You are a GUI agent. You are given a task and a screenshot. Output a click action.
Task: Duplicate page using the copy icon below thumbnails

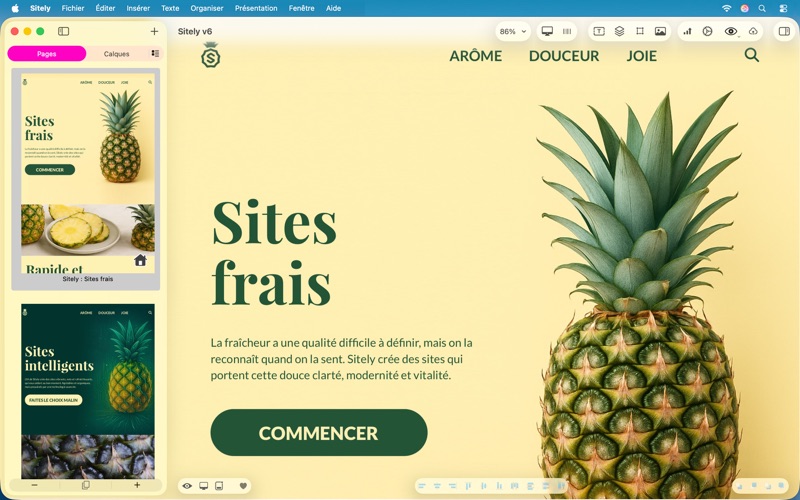tap(86, 485)
